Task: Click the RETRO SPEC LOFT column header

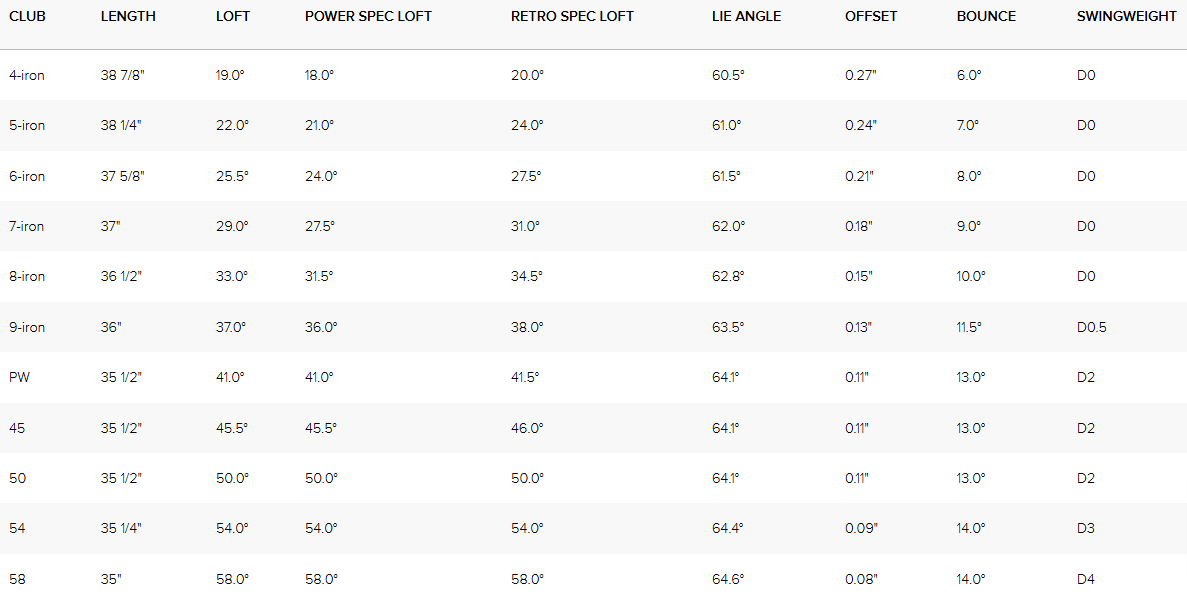Action: point(572,17)
